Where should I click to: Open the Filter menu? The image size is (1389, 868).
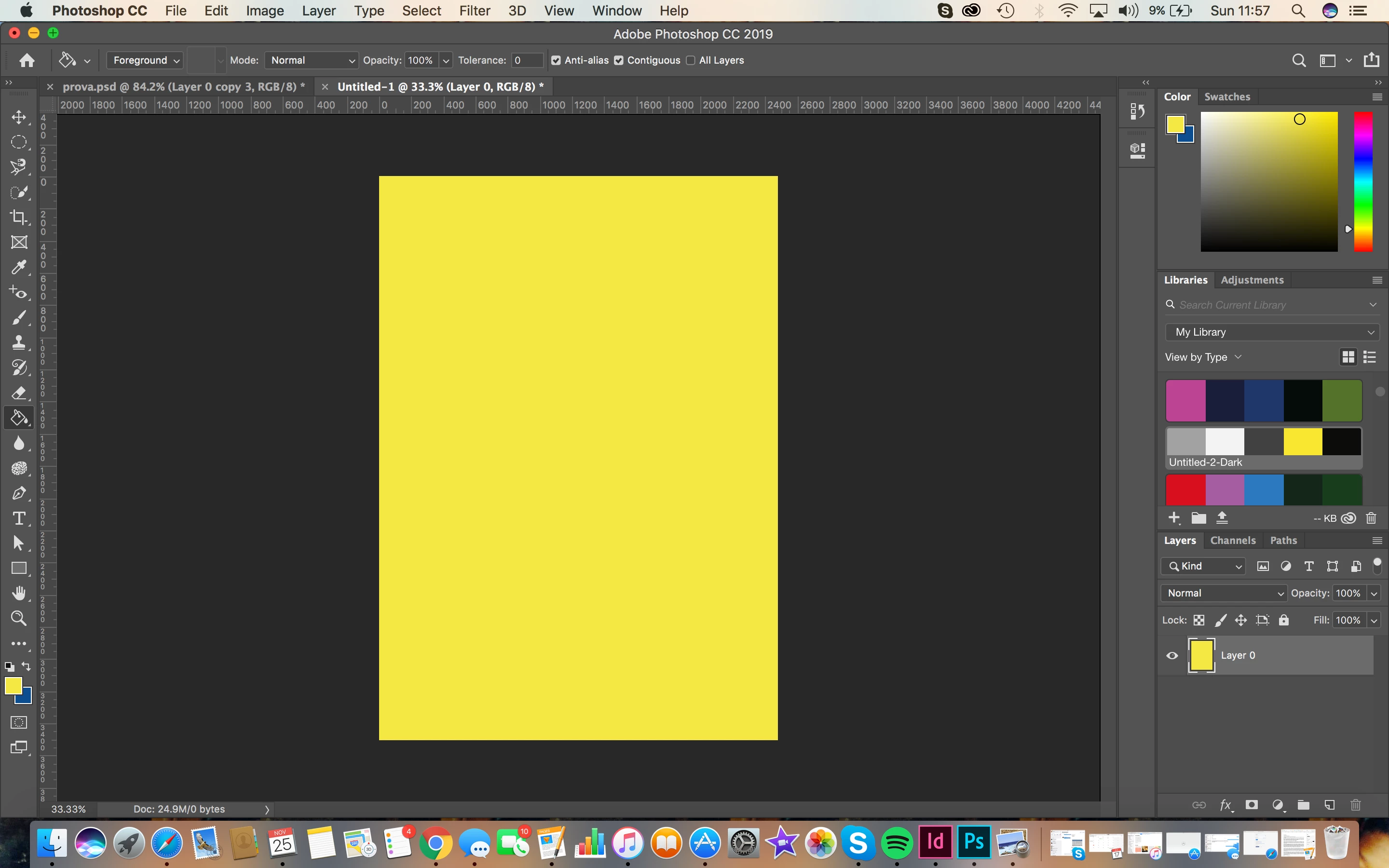coord(474,10)
